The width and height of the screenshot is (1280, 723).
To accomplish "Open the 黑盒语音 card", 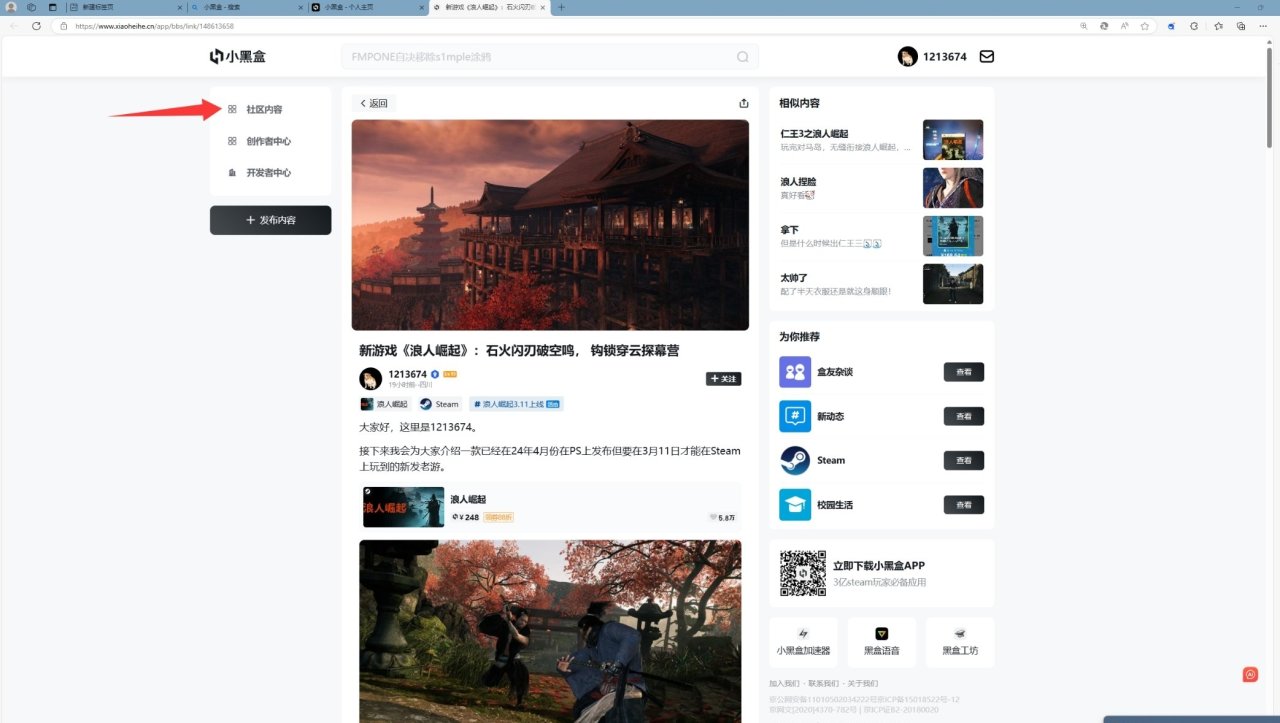I will (881, 642).
